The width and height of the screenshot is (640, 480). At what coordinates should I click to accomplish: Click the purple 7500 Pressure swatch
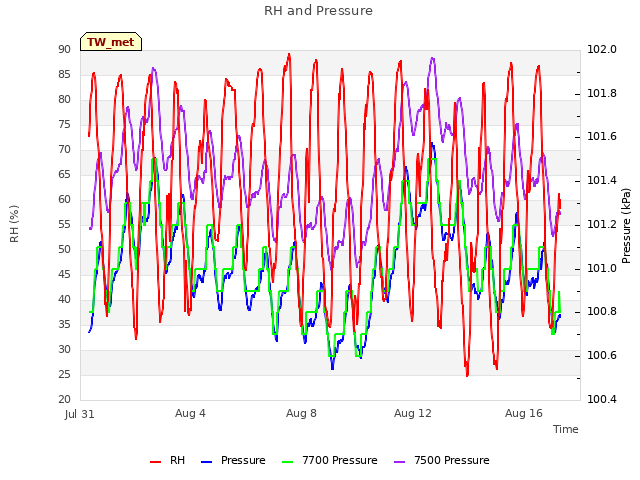[x=400, y=461]
